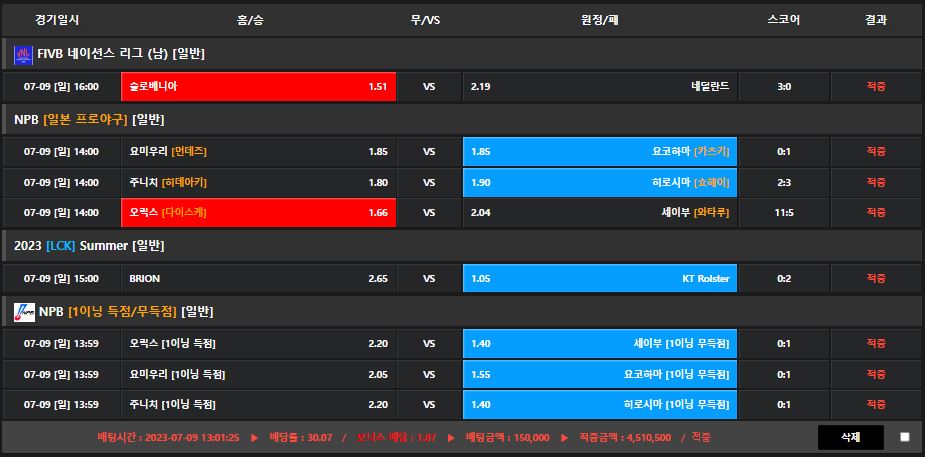
Task: Select the blue 요코하마 [카츠키] 1.85 pick
Action: pyautogui.click(x=599, y=152)
